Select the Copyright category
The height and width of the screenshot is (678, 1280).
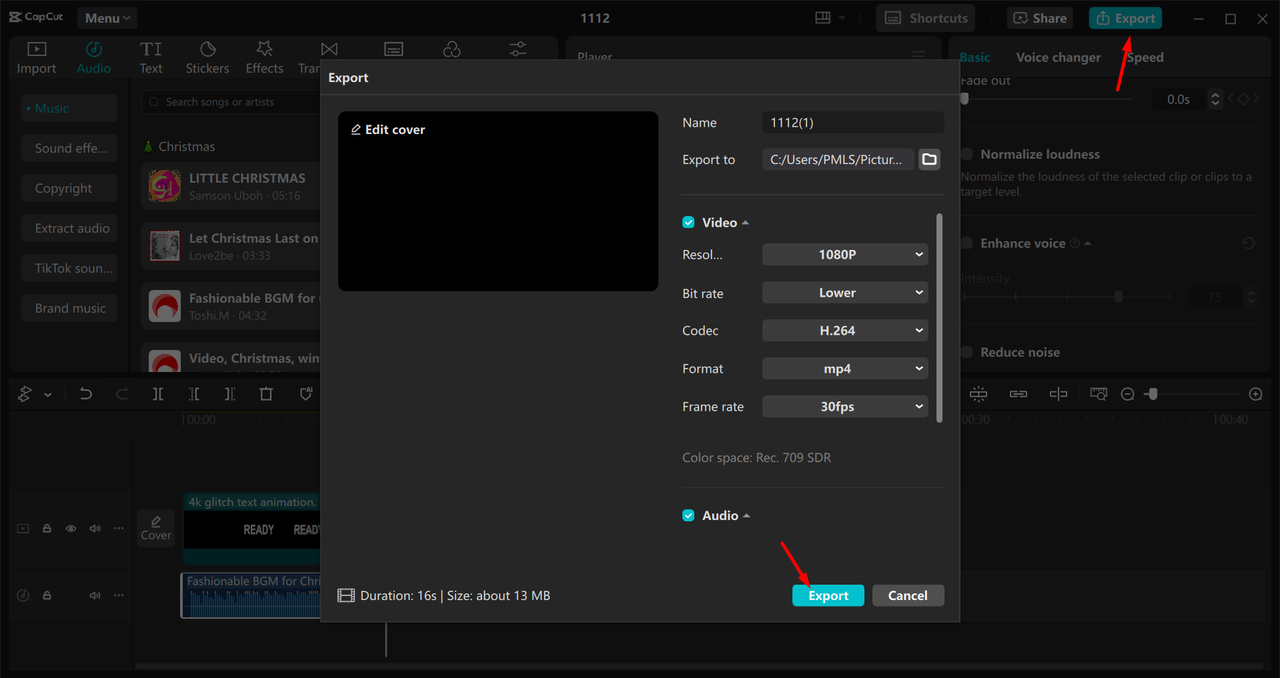69,188
